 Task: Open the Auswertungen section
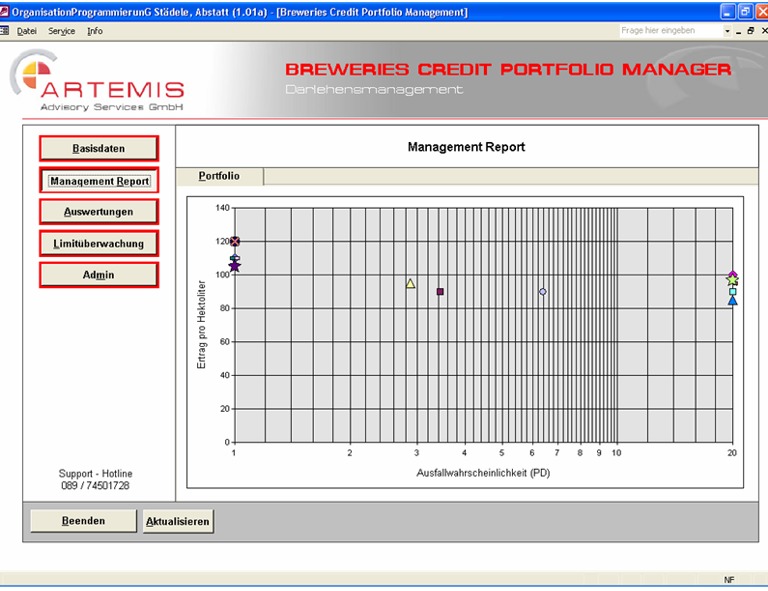[99, 212]
